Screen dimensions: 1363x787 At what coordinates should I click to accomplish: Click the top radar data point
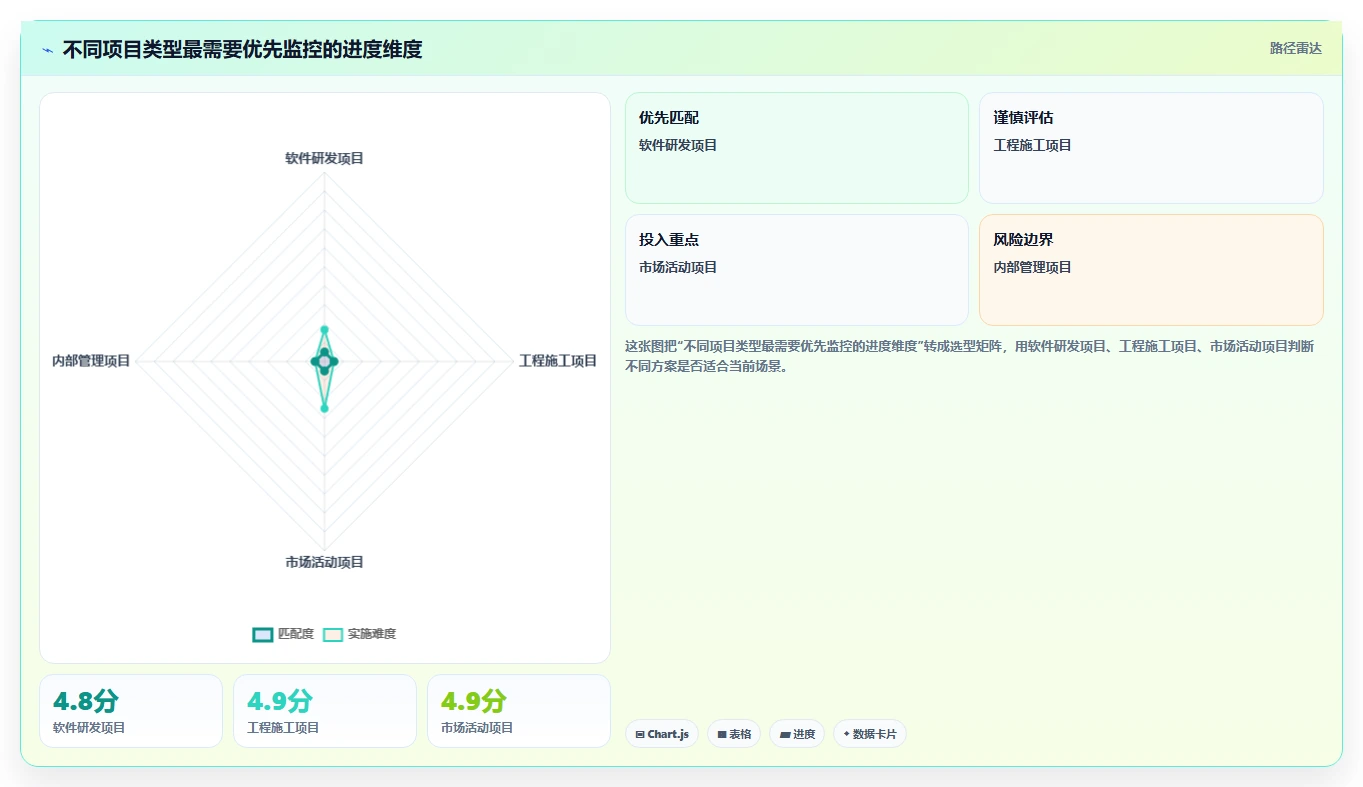(324, 329)
